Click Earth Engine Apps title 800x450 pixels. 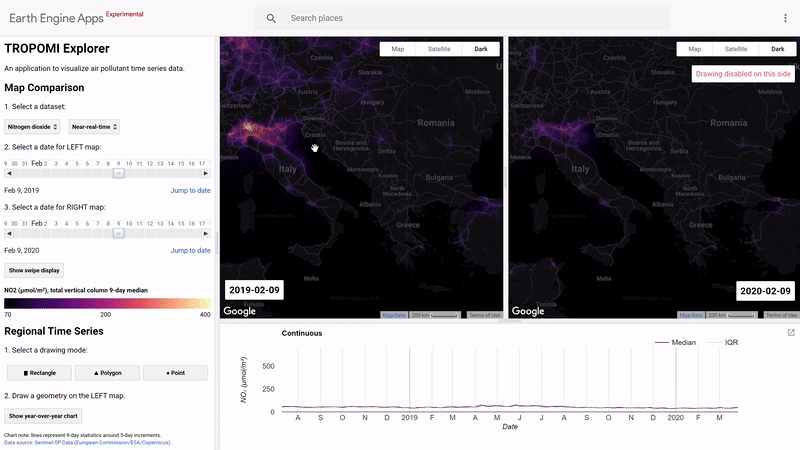(x=56, y=18)
